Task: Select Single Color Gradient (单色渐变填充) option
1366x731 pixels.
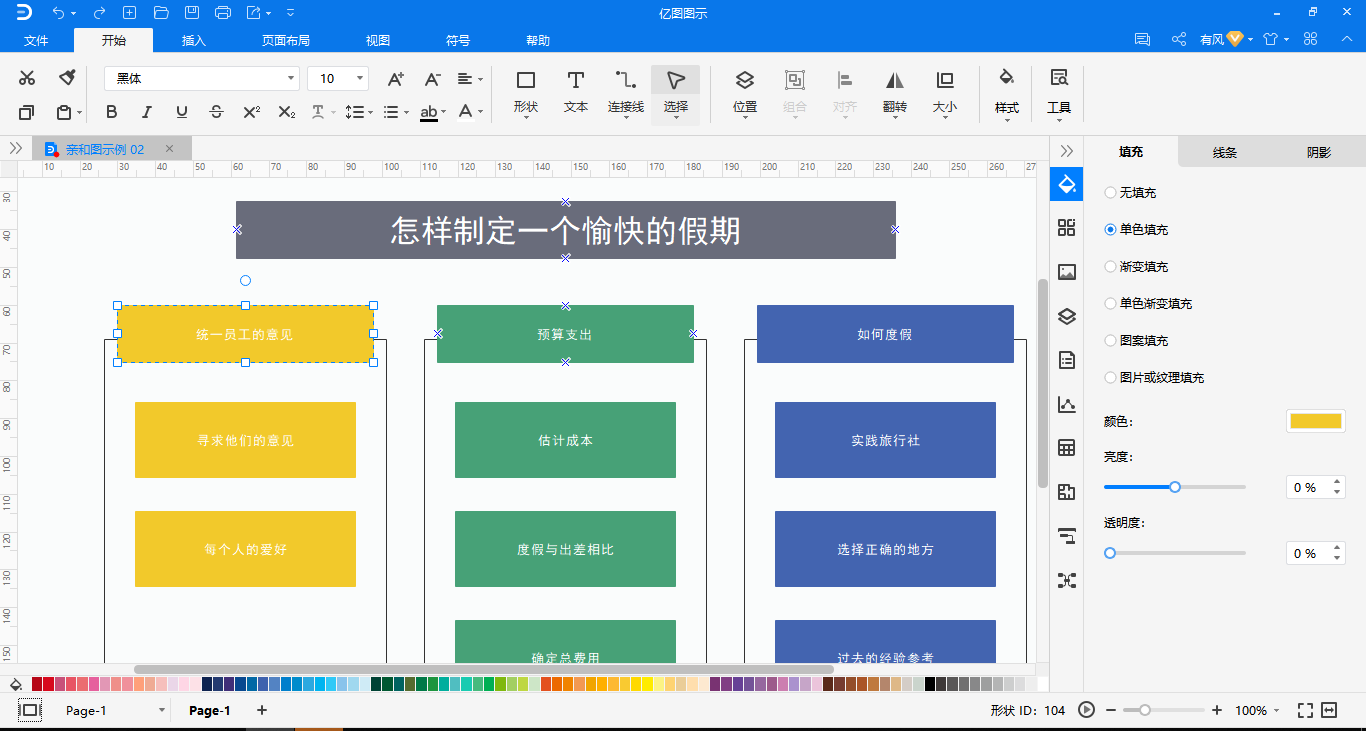Action: (x=1148, y=303)
